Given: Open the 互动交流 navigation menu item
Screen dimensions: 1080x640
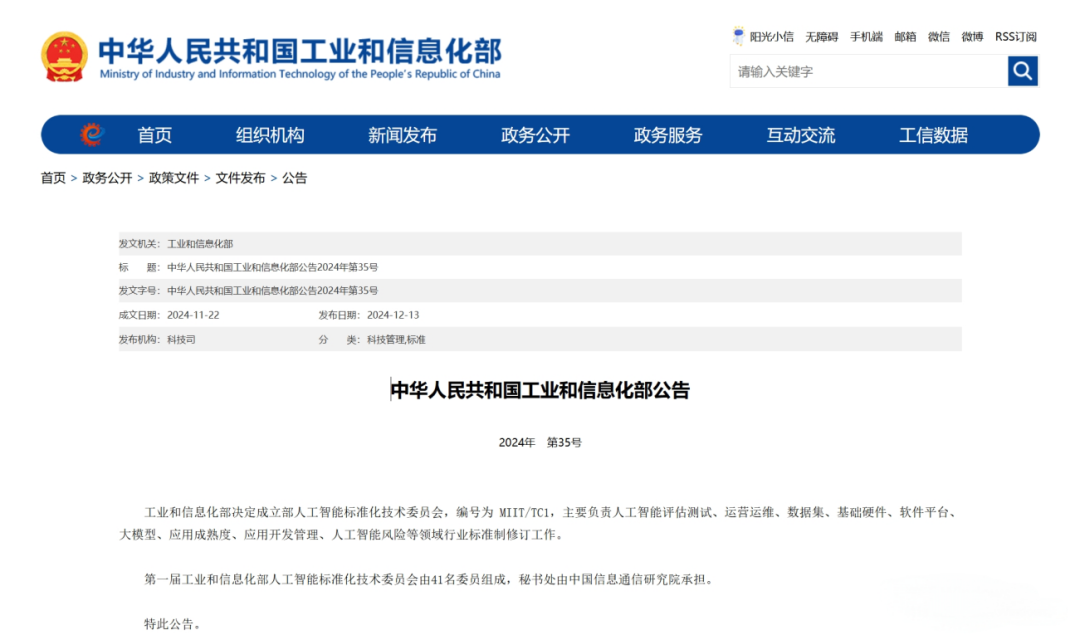Looking at the screenshot, I should coord(801,135).
